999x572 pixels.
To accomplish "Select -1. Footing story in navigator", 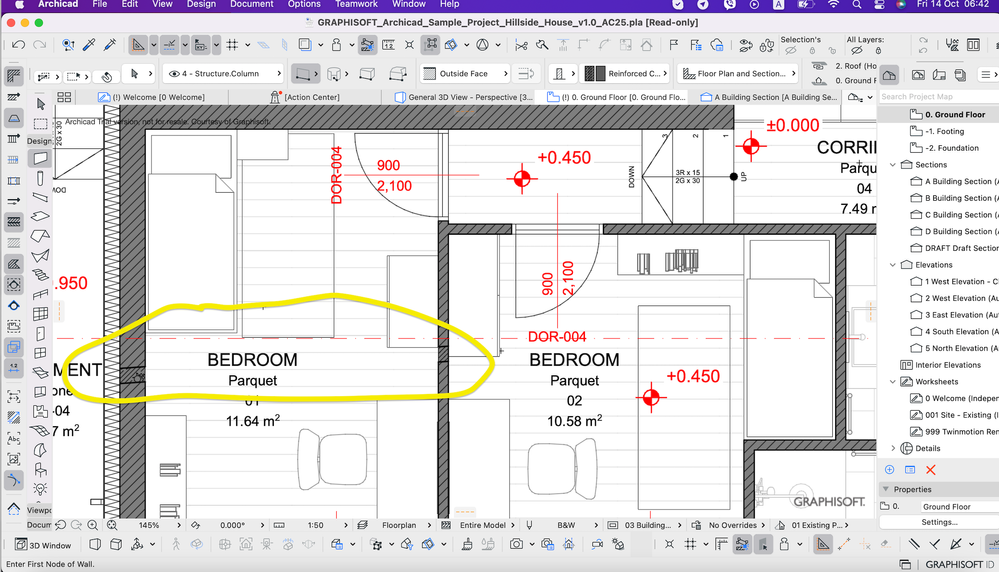I will [944, 131].
